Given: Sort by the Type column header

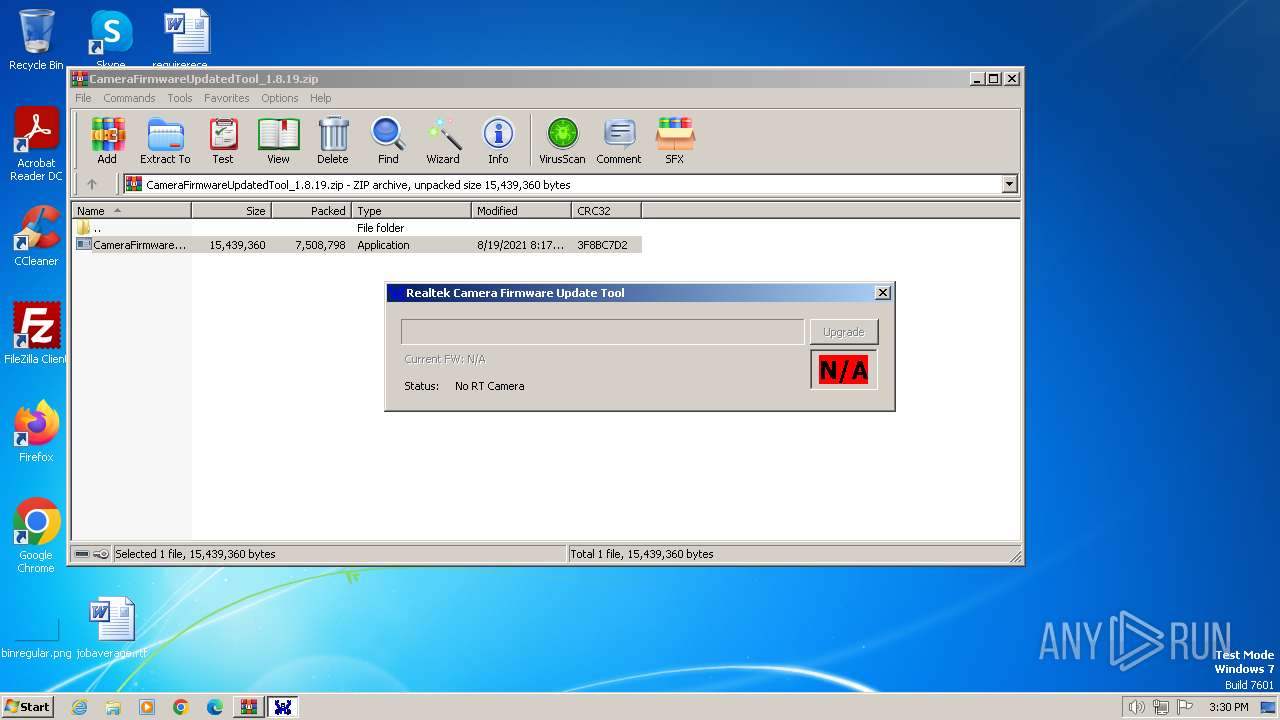Looking at the screenshot, I should click(411, 210).
